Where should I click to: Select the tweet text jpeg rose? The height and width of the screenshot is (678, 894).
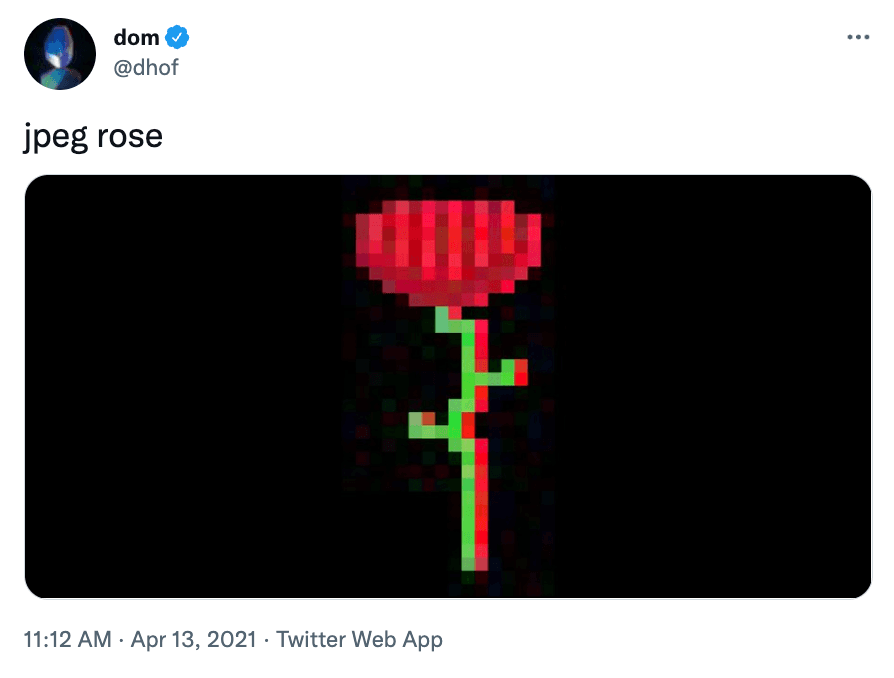tap(93, 137)
